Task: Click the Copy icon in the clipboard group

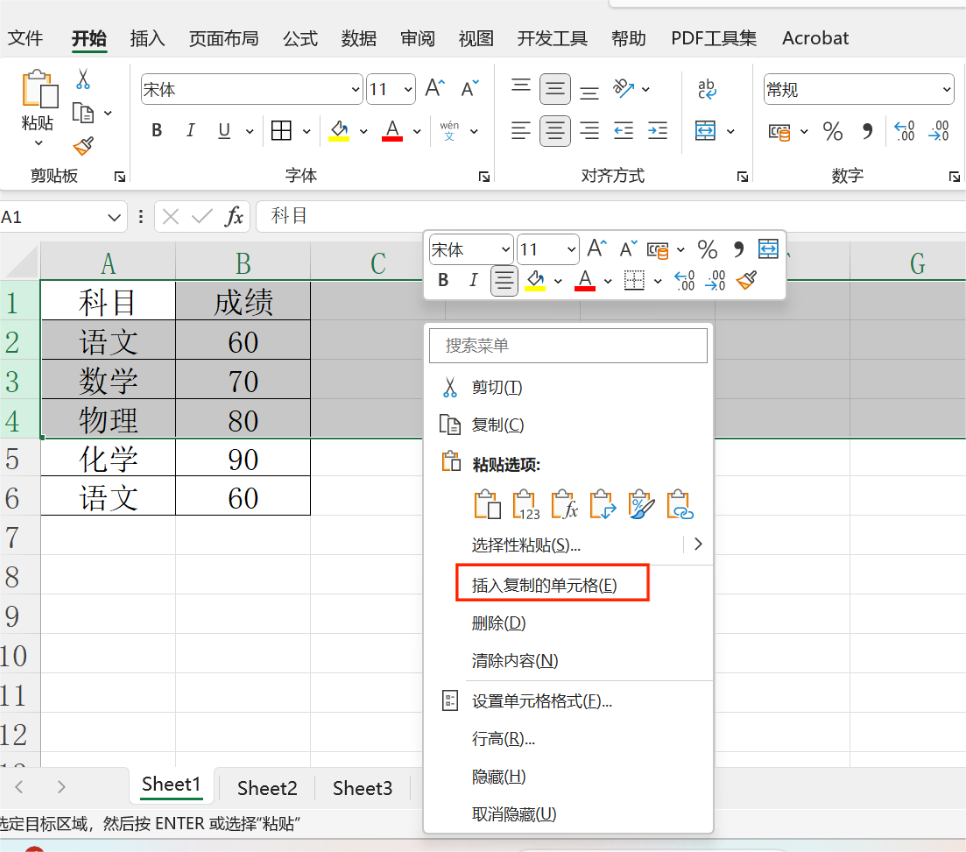Action: point(83,113)
